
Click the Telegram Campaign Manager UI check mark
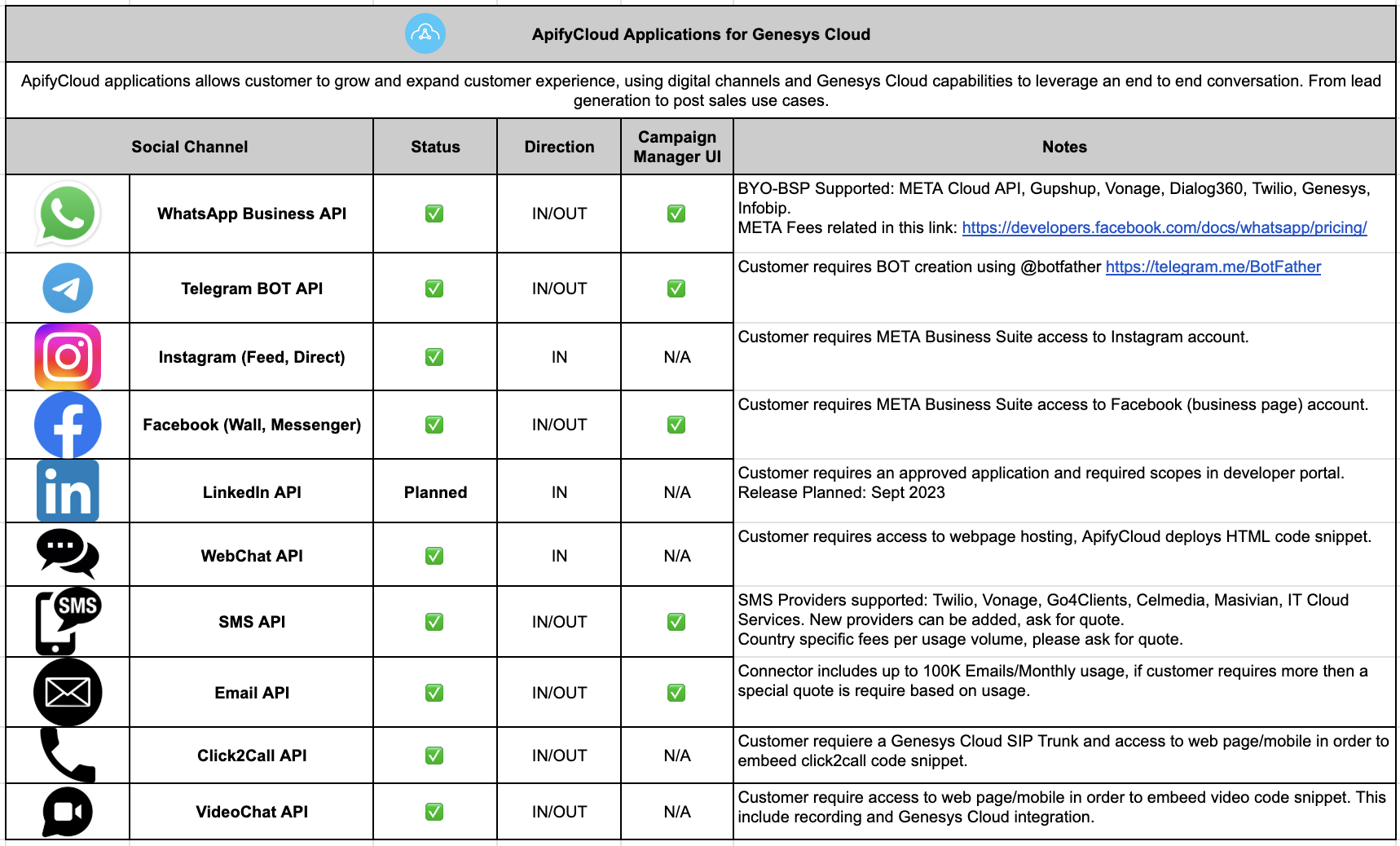click(x=676, y=289)
